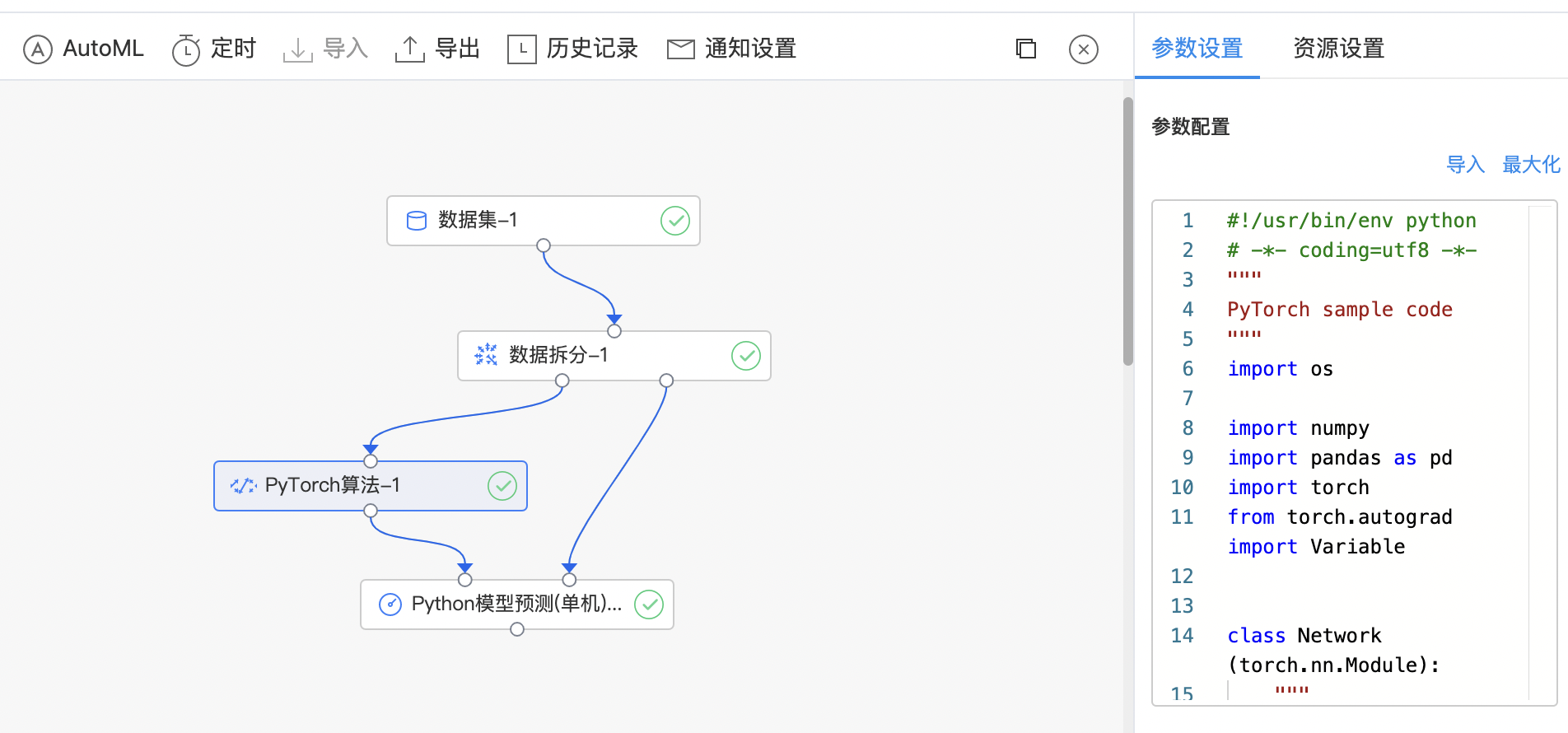Click the copy window icon in the toolbar
Viewport: 1568px width, 733px height.
[1025, 49]
